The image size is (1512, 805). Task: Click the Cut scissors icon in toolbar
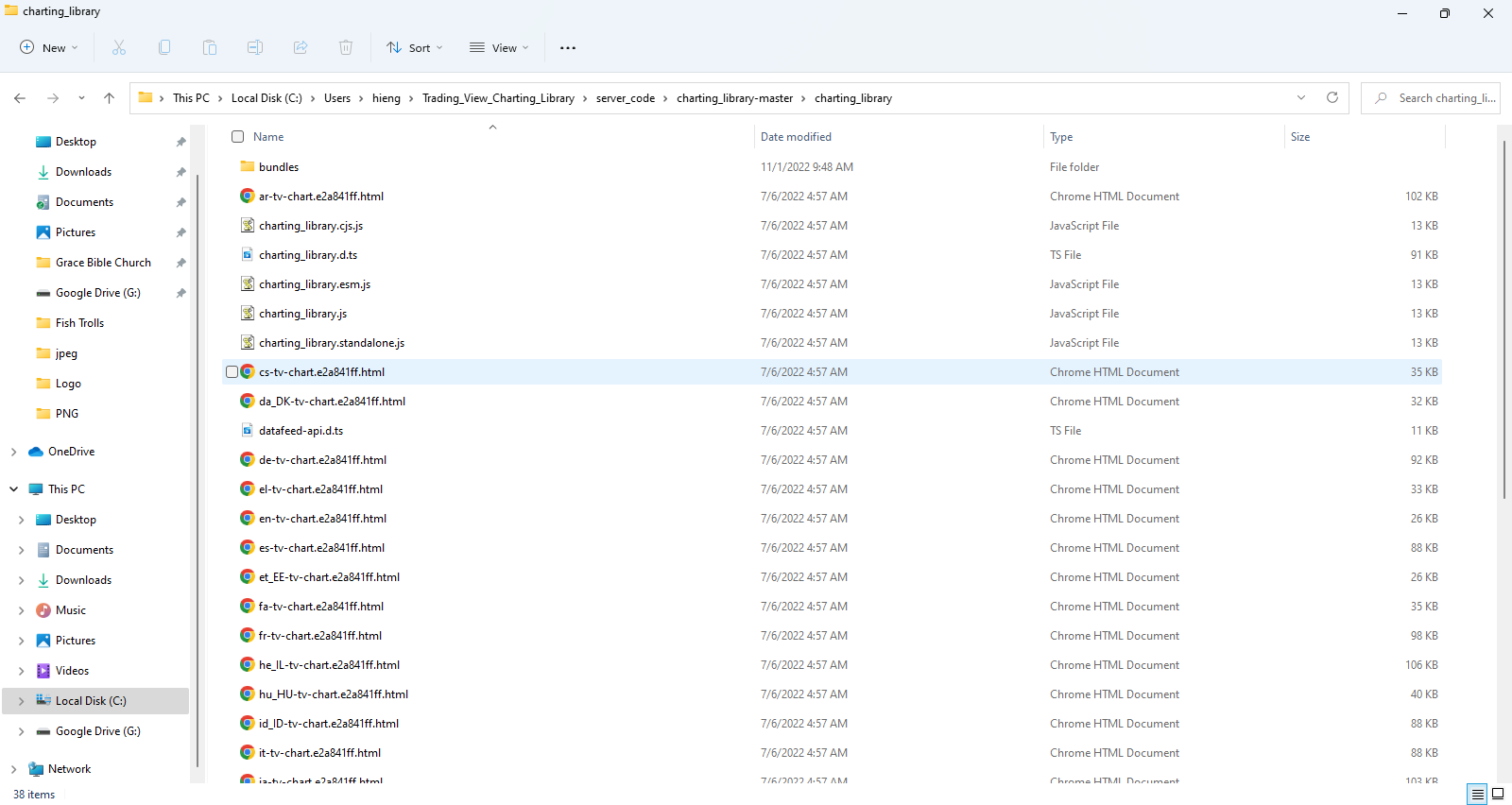tap(119, 47)
